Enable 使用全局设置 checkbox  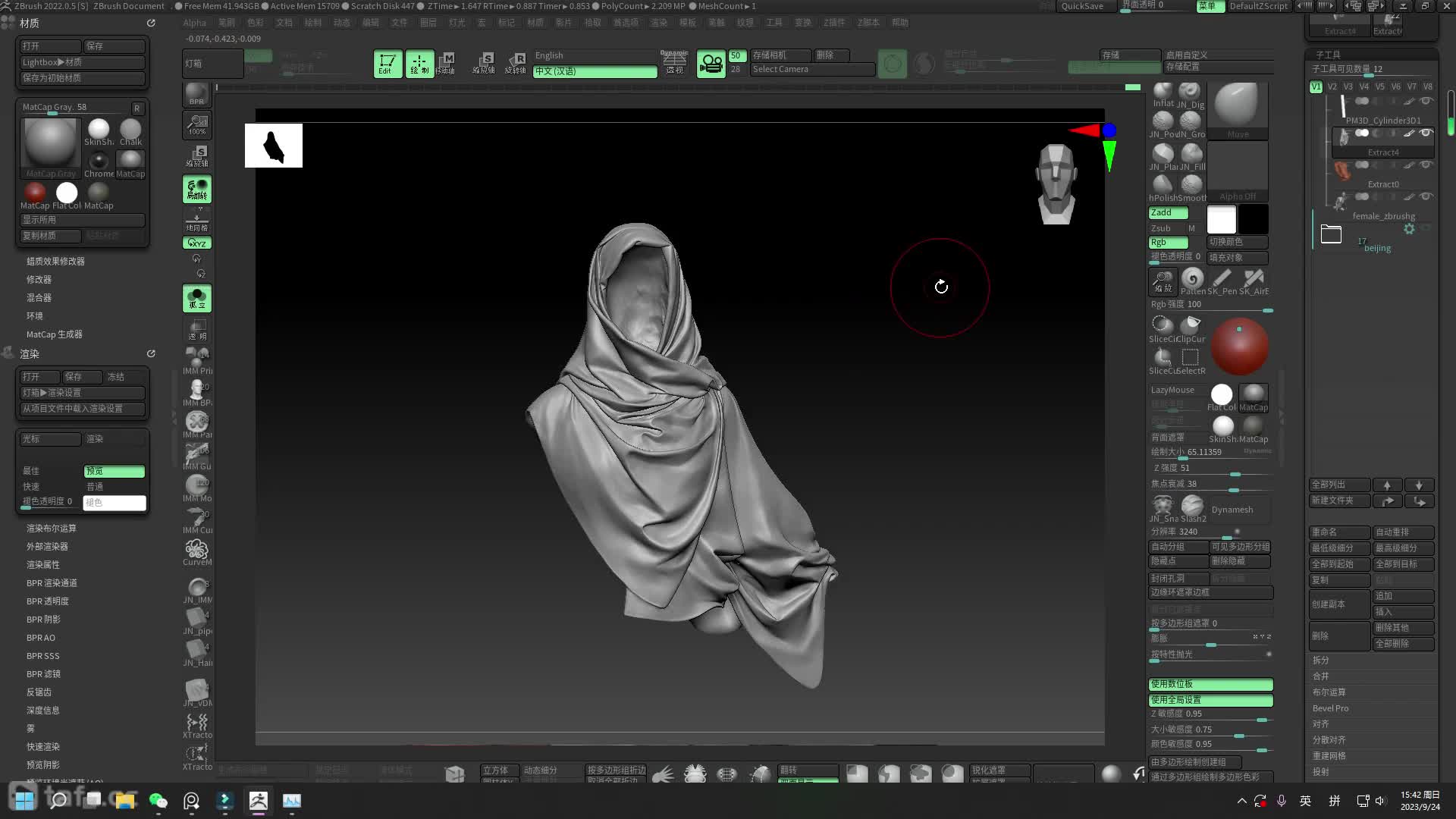(x=1211, y=699)
